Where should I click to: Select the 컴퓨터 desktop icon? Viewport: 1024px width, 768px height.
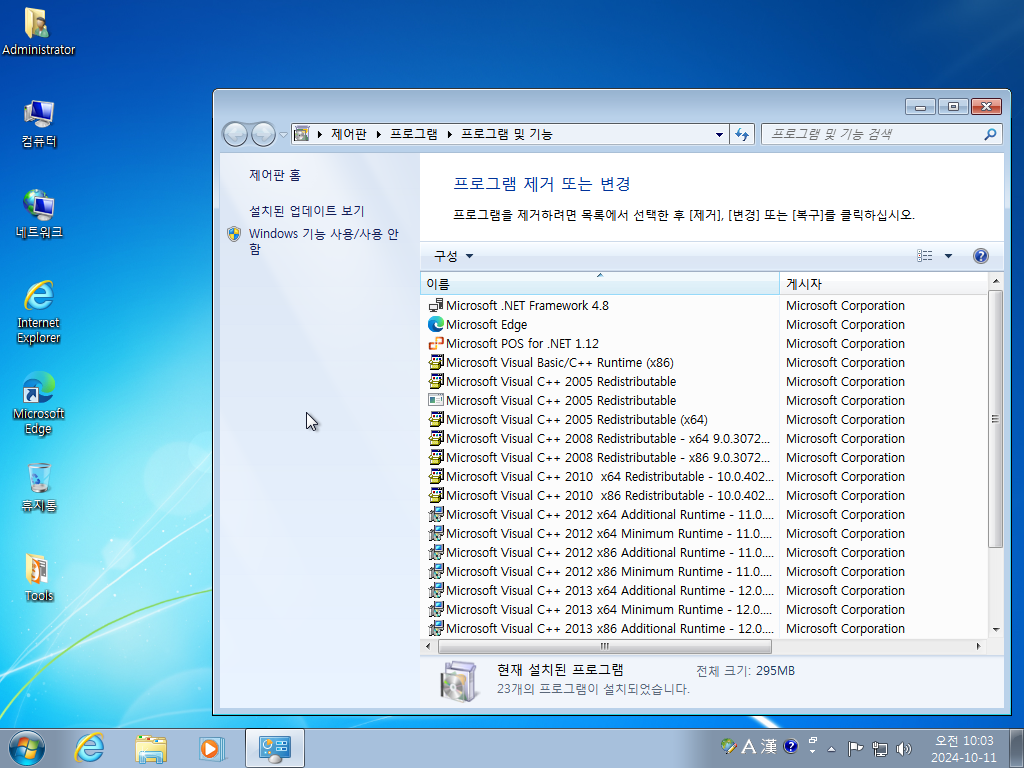(39, 123)
